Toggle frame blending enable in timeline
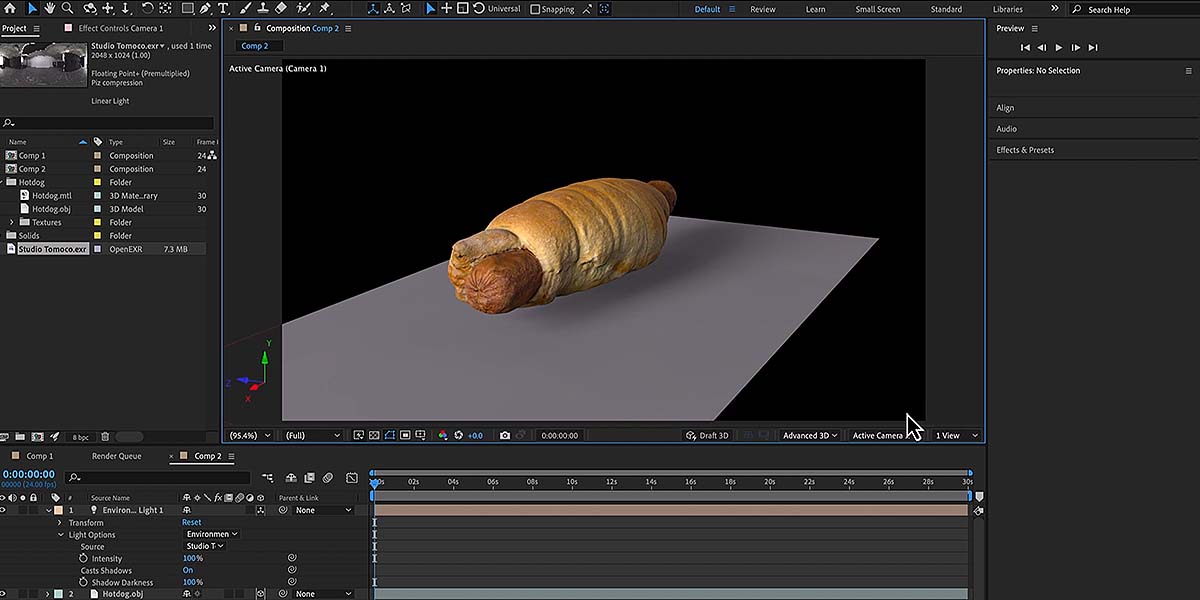1200x600 pixels. click(309, 478)
